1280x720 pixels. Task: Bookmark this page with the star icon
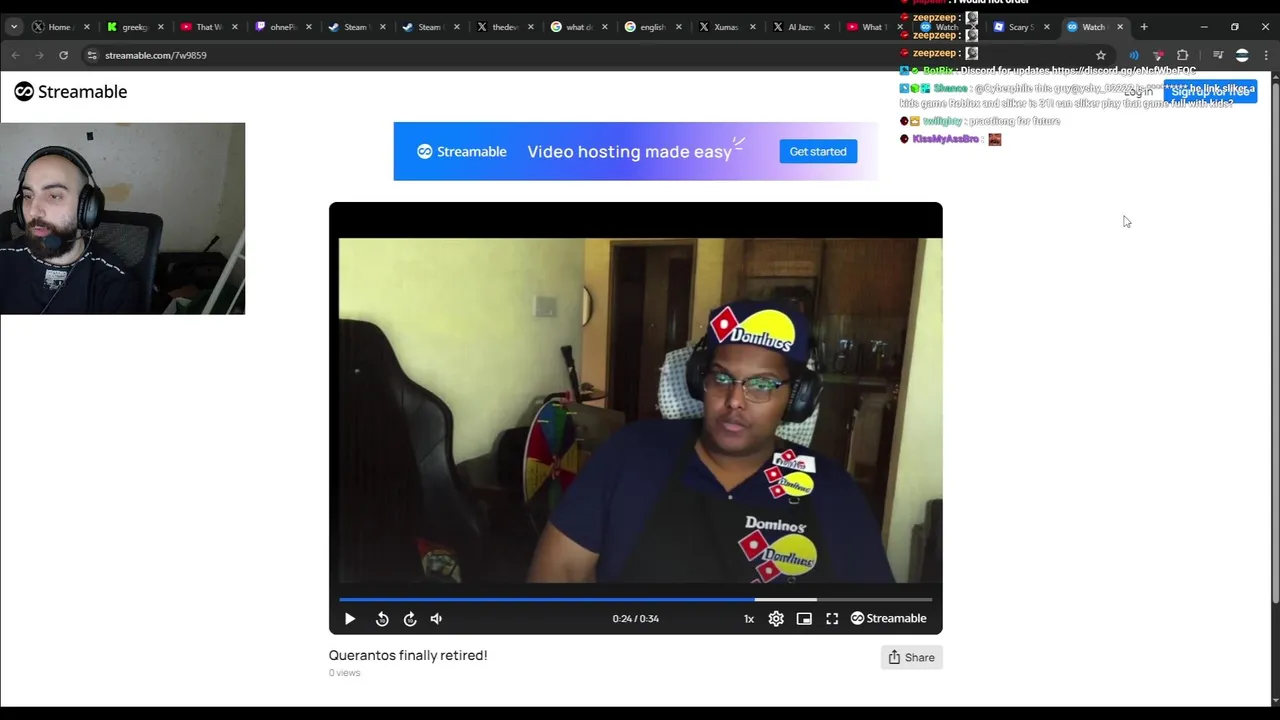1101,55
